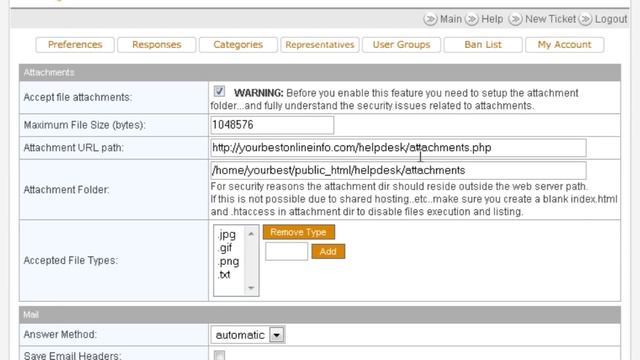The width and height of the screenshot is (640, 360).
Task: Click the WARNING text
Action: tap(258, 93)
